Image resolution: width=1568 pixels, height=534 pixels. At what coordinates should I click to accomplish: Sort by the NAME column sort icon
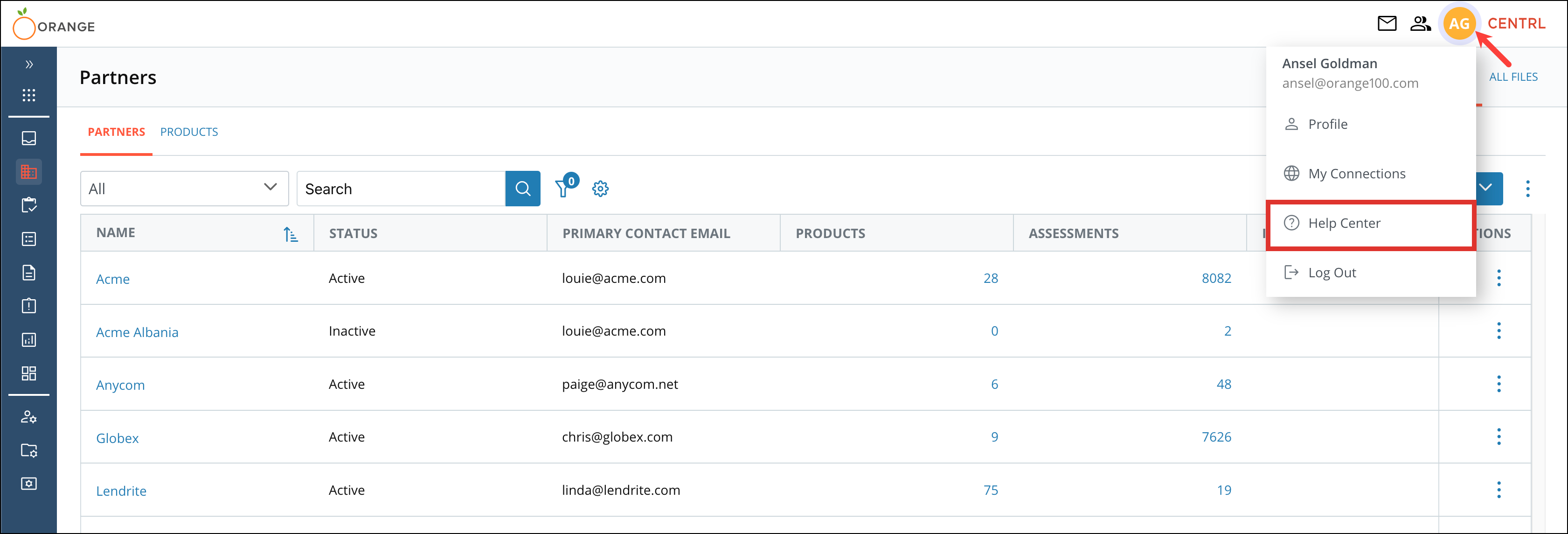291,234
